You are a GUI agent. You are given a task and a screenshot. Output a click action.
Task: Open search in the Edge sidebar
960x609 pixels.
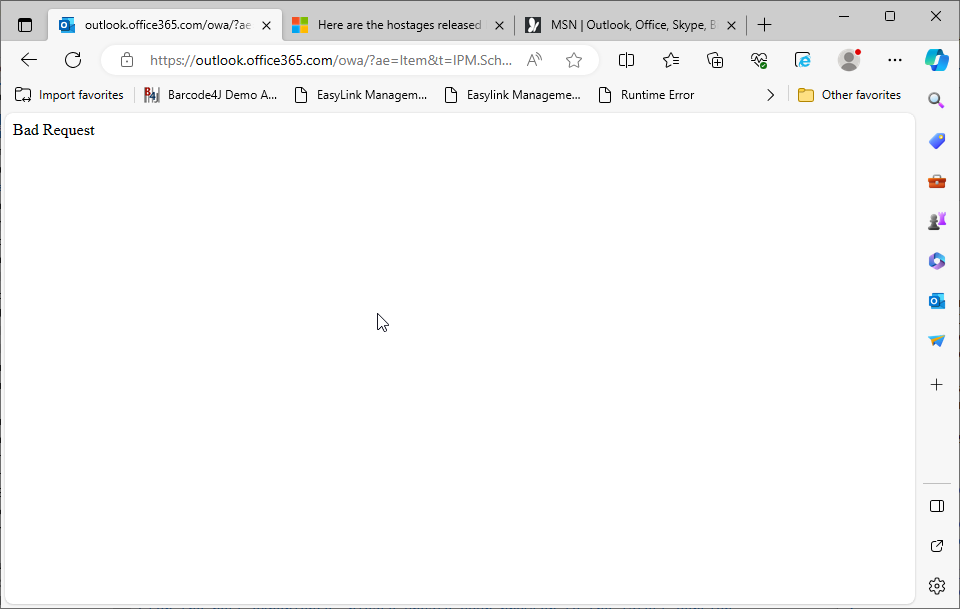(936, 100)
